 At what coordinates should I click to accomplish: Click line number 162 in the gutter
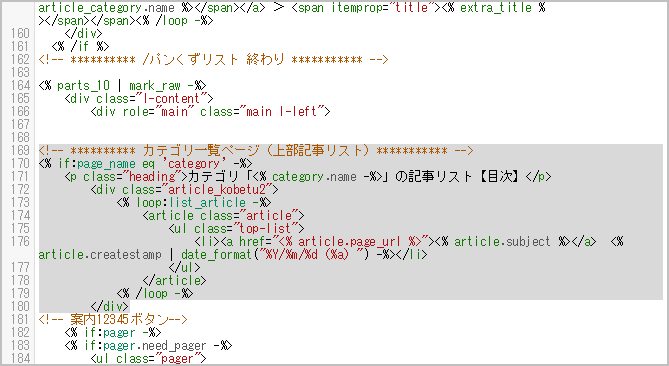point(20,59)
